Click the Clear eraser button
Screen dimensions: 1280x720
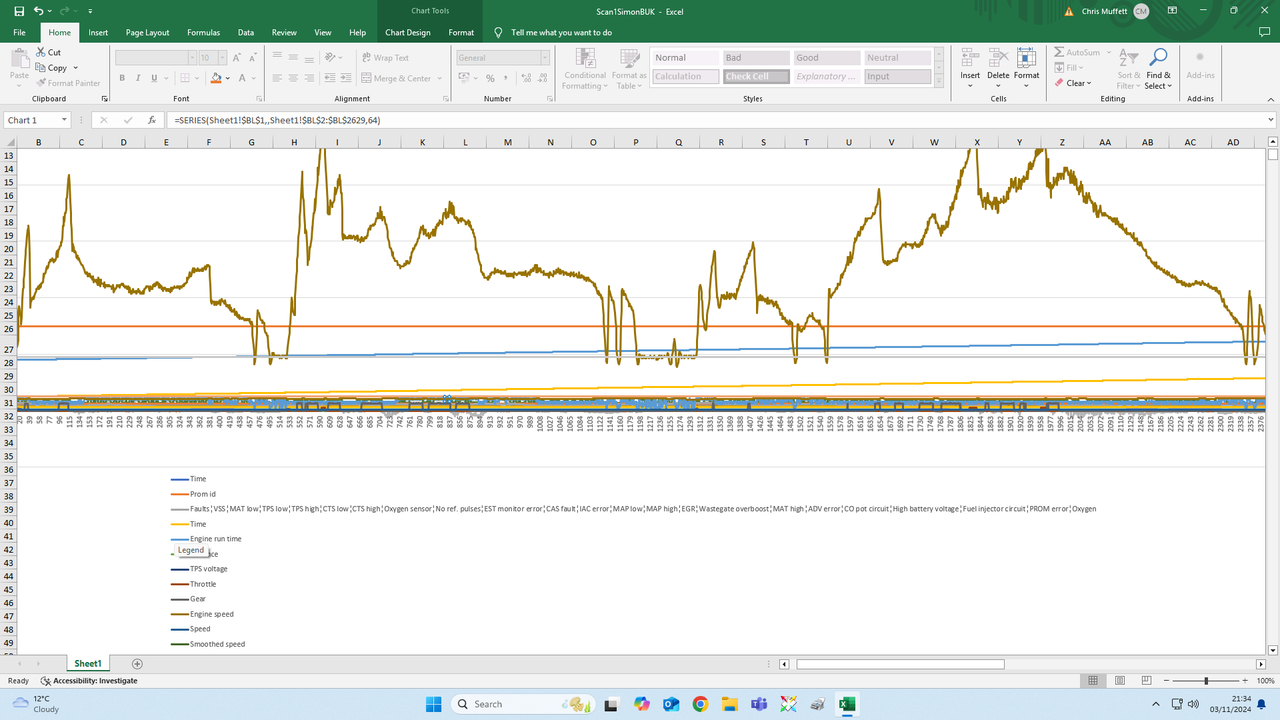(x=1072, y=83)
